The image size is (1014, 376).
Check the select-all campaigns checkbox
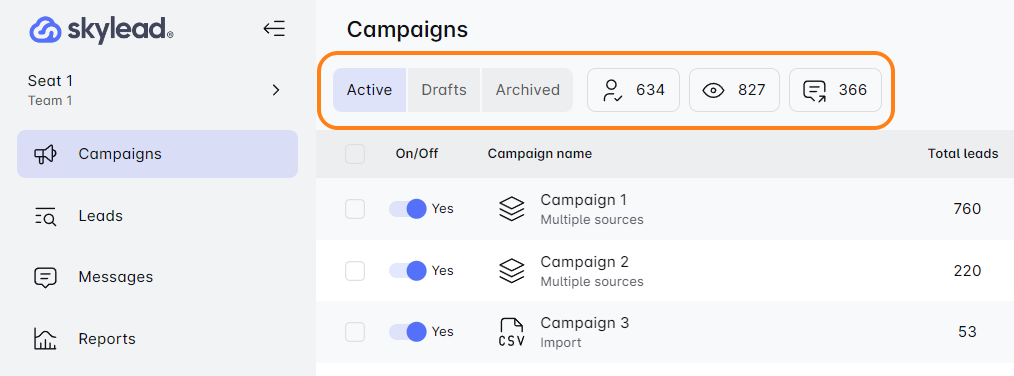point(355,154)
